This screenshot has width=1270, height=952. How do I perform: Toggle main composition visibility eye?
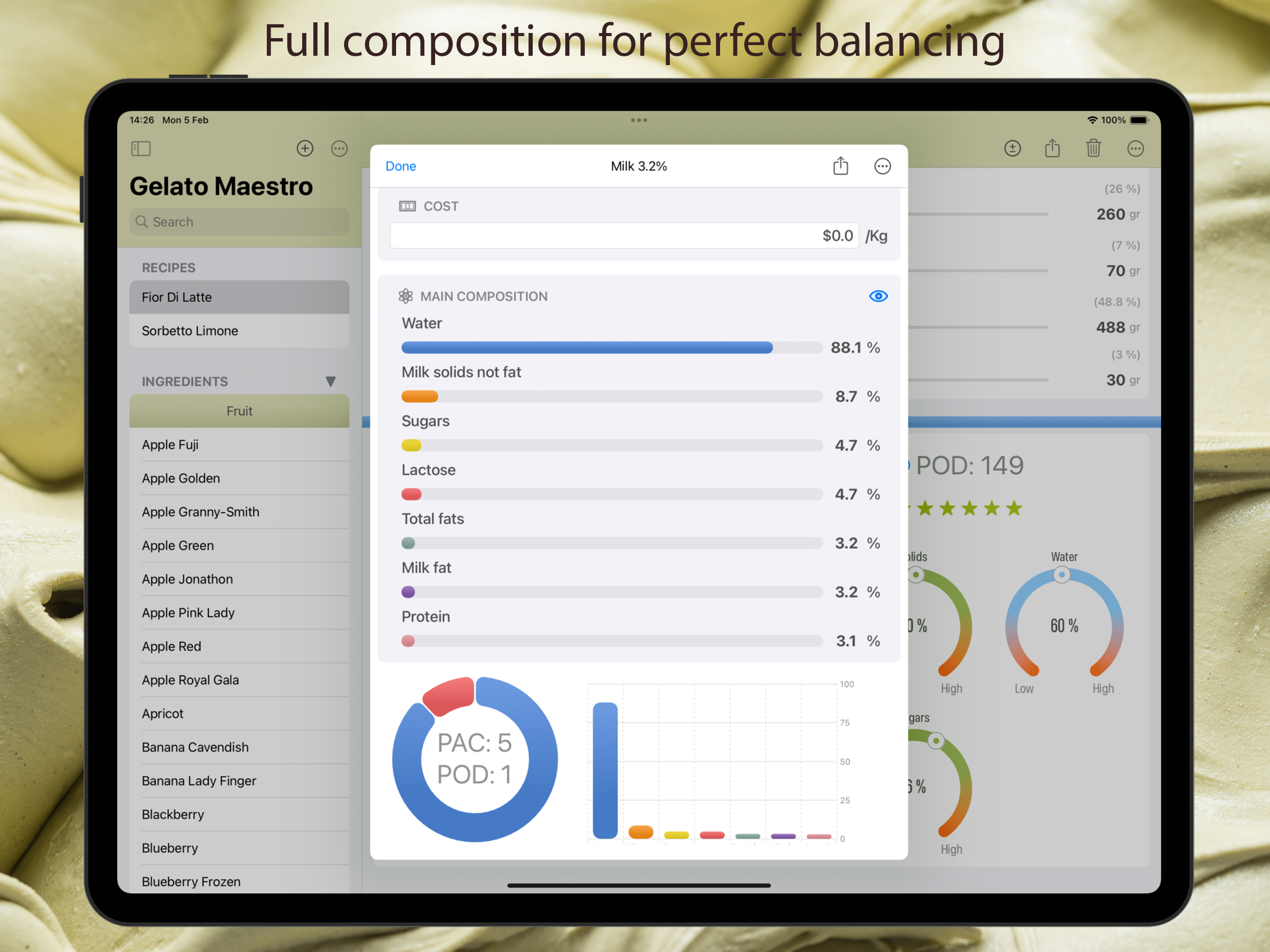pyautogui.click(x=879, y=296)
